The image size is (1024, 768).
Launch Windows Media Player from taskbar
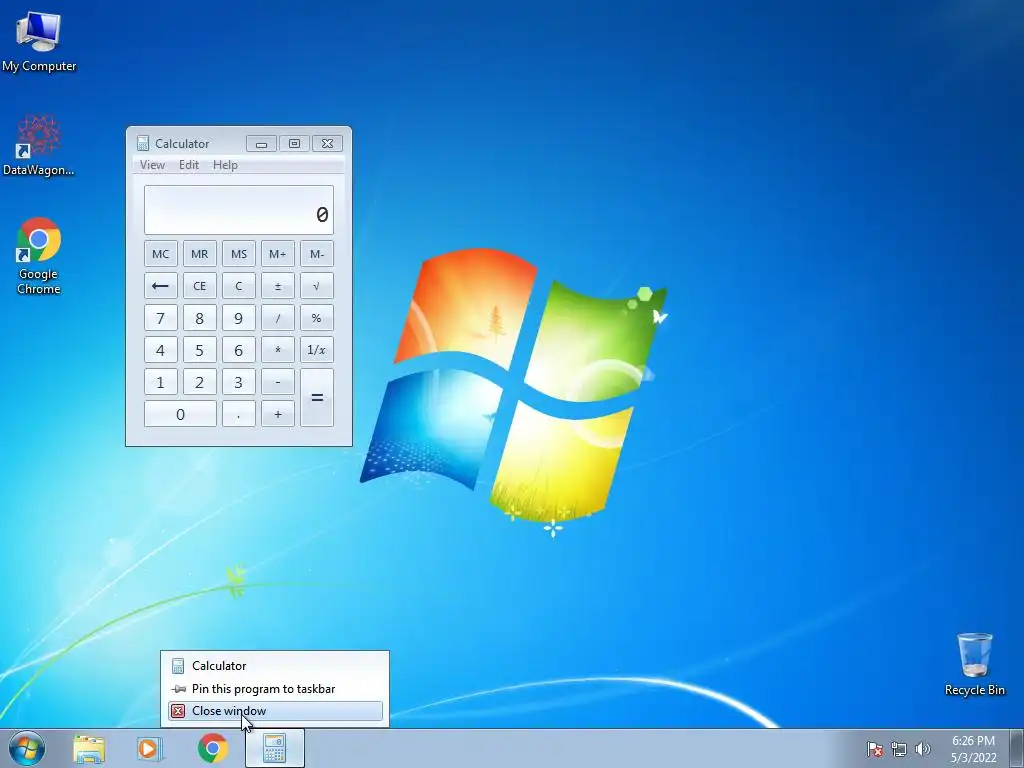[150, 748]
